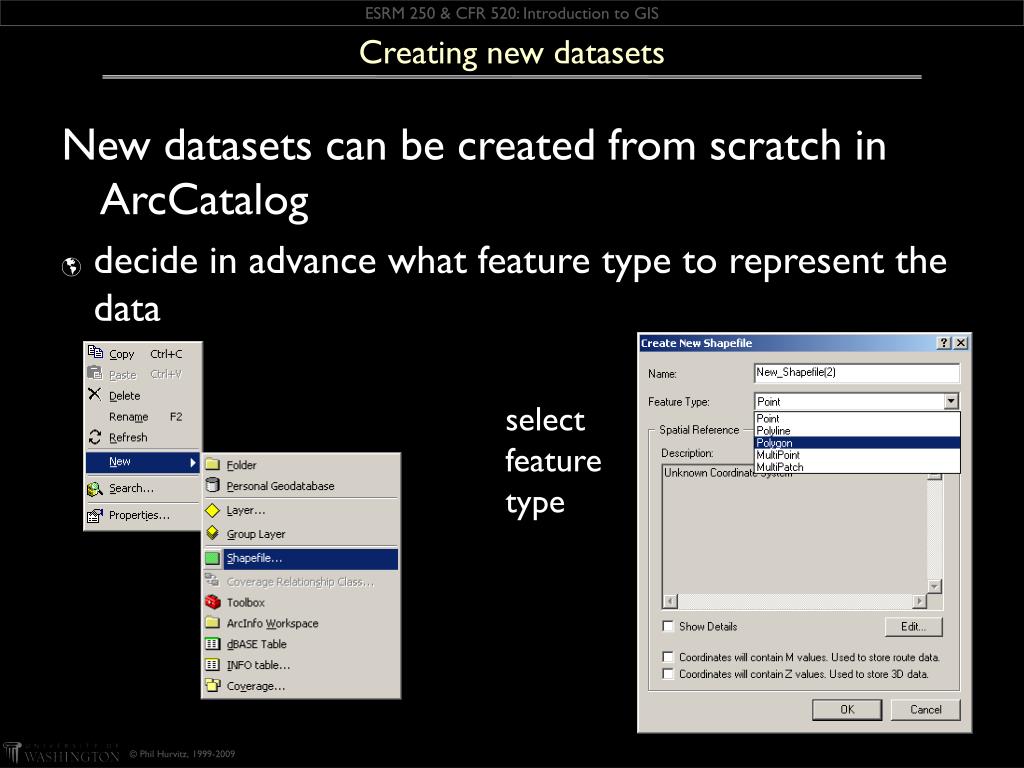
Task: Click the Coverage icon in submenu
Action: pyautogui.click(x=212, y=686)
